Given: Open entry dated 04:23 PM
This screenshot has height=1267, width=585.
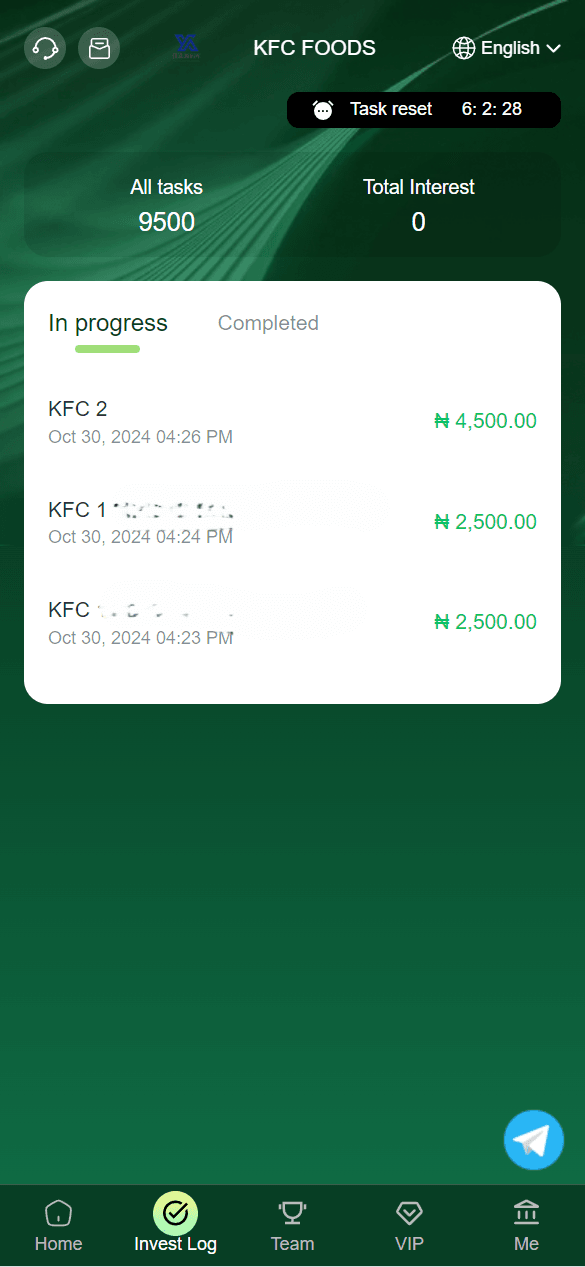Looking at the screenshot, I should pos(292,622).
